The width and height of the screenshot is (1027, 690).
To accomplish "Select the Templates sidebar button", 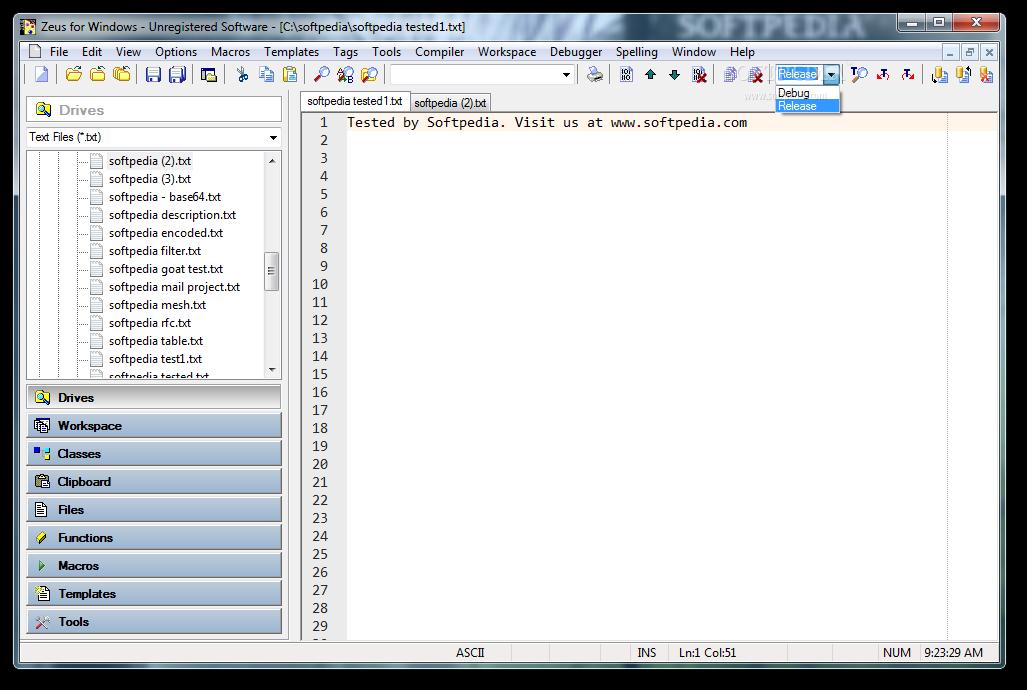I will pos(153,593).
